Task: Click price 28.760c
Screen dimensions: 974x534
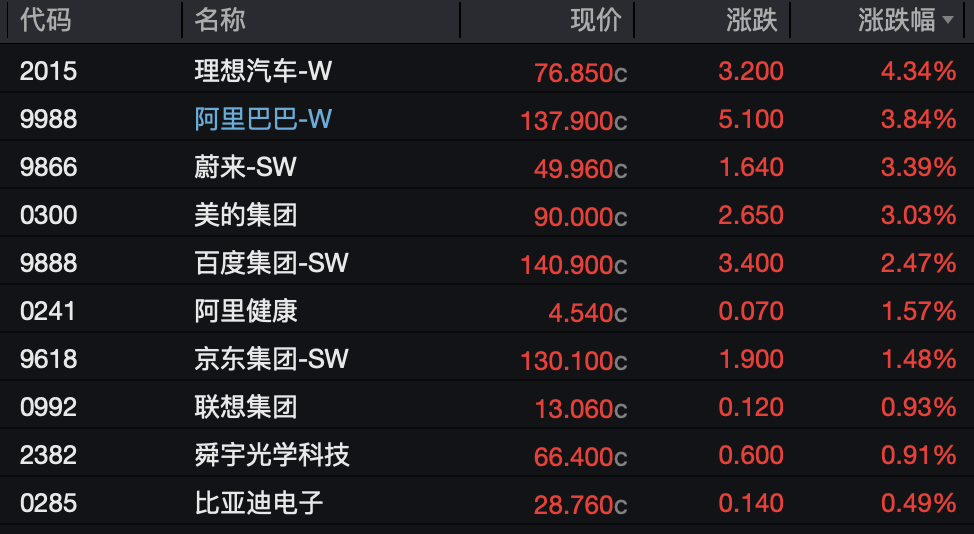Action: click(581, 505)
